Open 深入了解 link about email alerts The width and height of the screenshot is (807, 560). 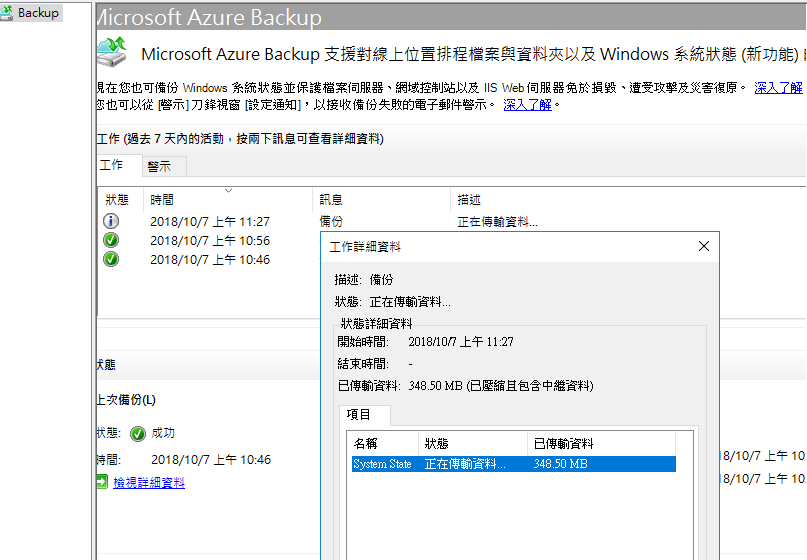527,104
